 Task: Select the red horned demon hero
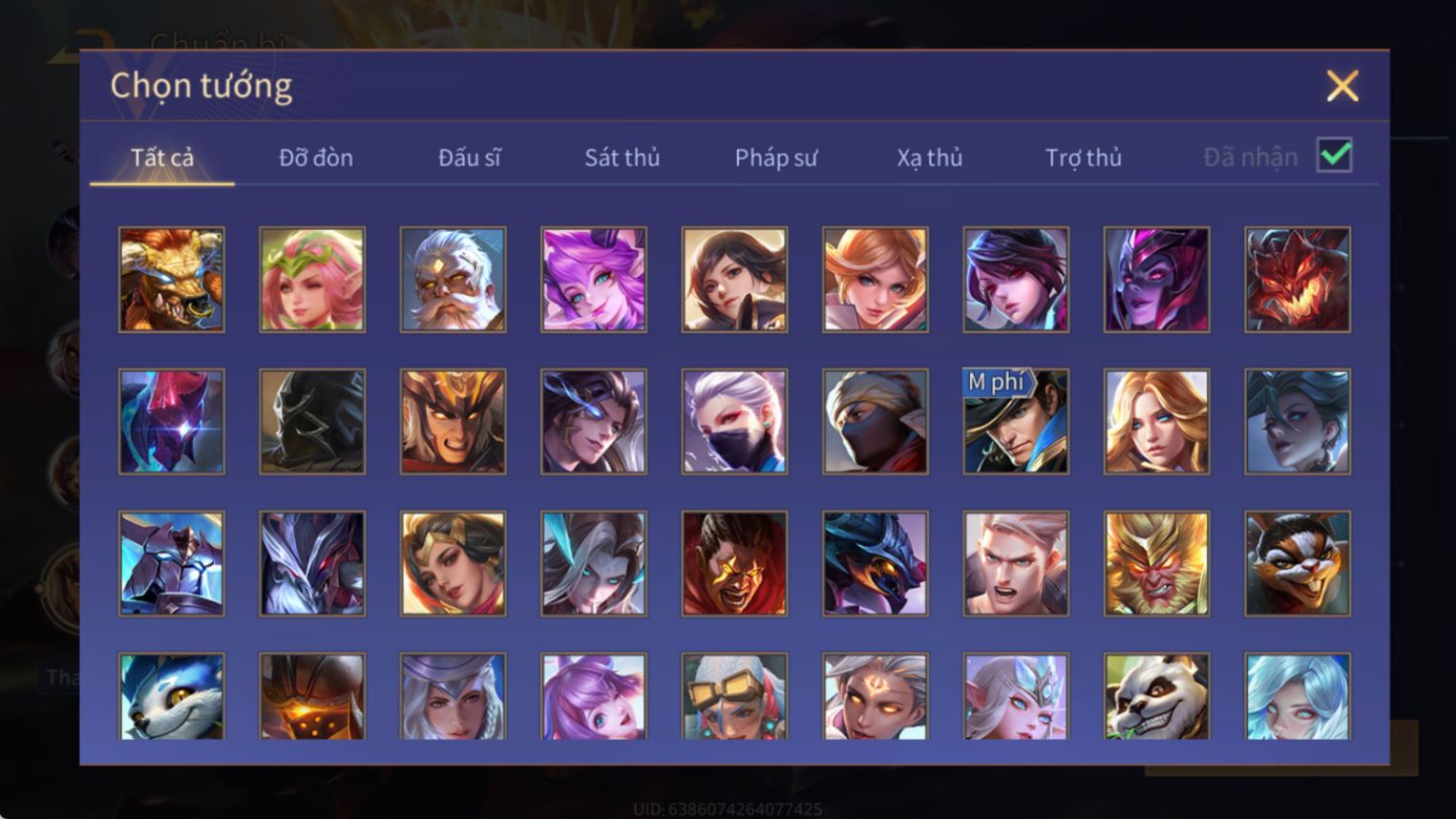click(1297, 280)
